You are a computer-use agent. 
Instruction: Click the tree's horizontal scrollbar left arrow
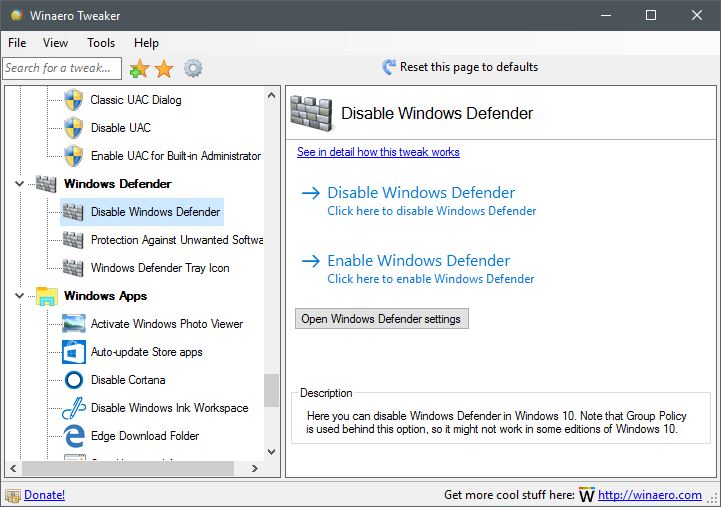coord(13,468)
